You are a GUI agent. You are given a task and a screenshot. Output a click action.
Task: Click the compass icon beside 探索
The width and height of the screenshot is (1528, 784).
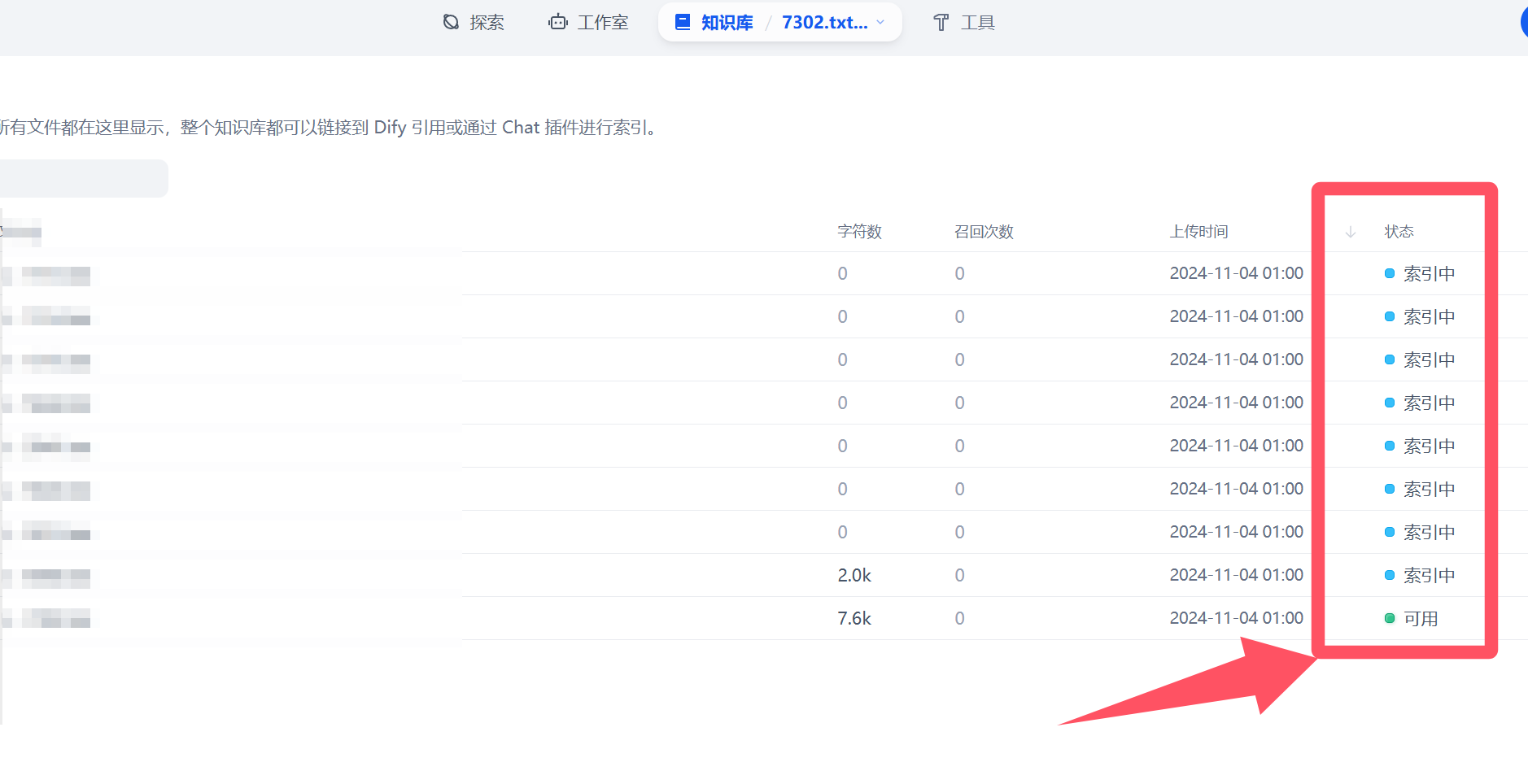tap(451, 22)
